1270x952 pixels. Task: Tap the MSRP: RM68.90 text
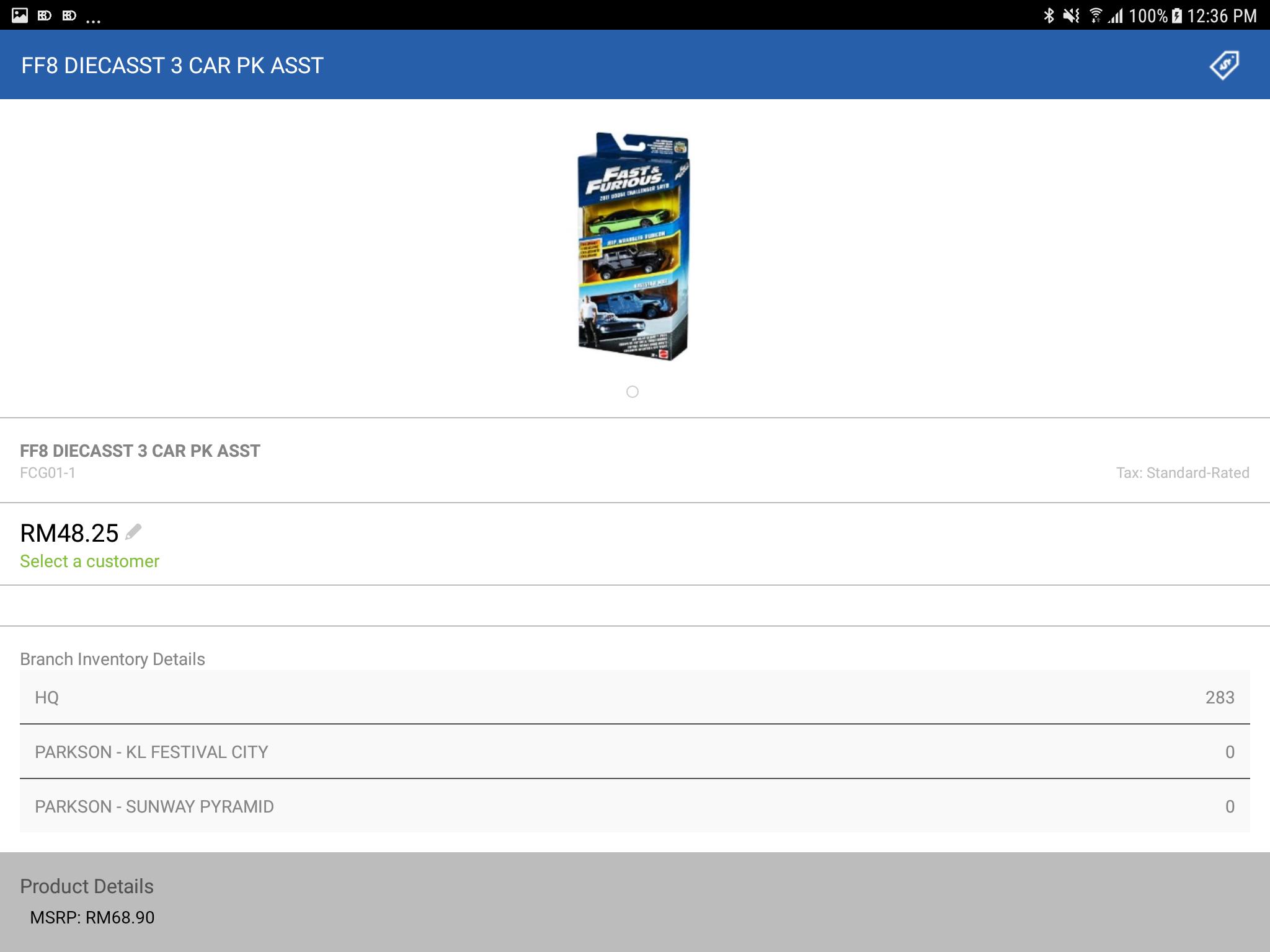[x=92, y=917]
